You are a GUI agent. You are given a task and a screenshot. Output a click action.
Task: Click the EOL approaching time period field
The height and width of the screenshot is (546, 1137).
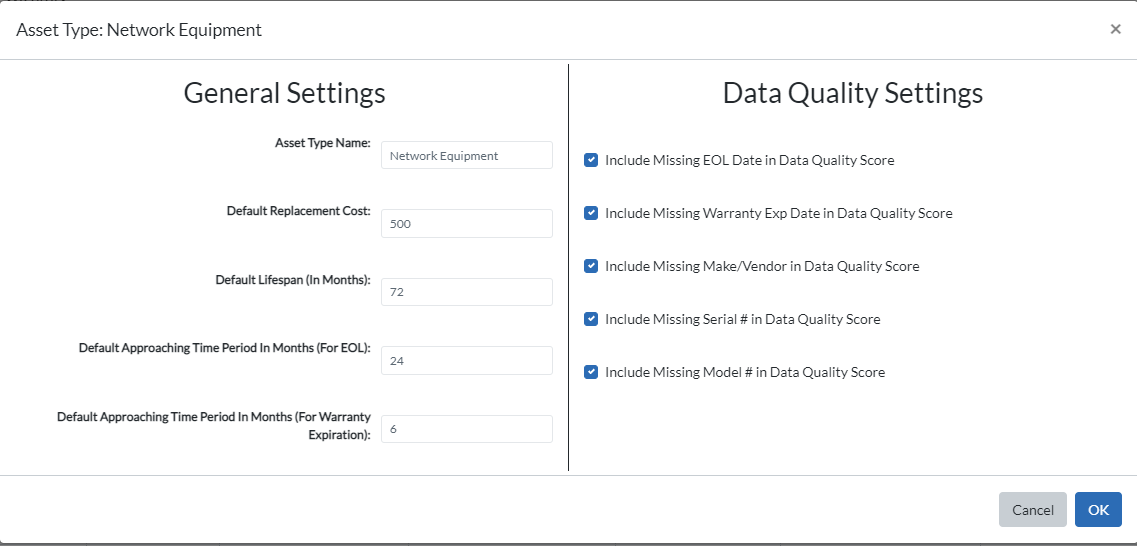click(x=467, y=360)
